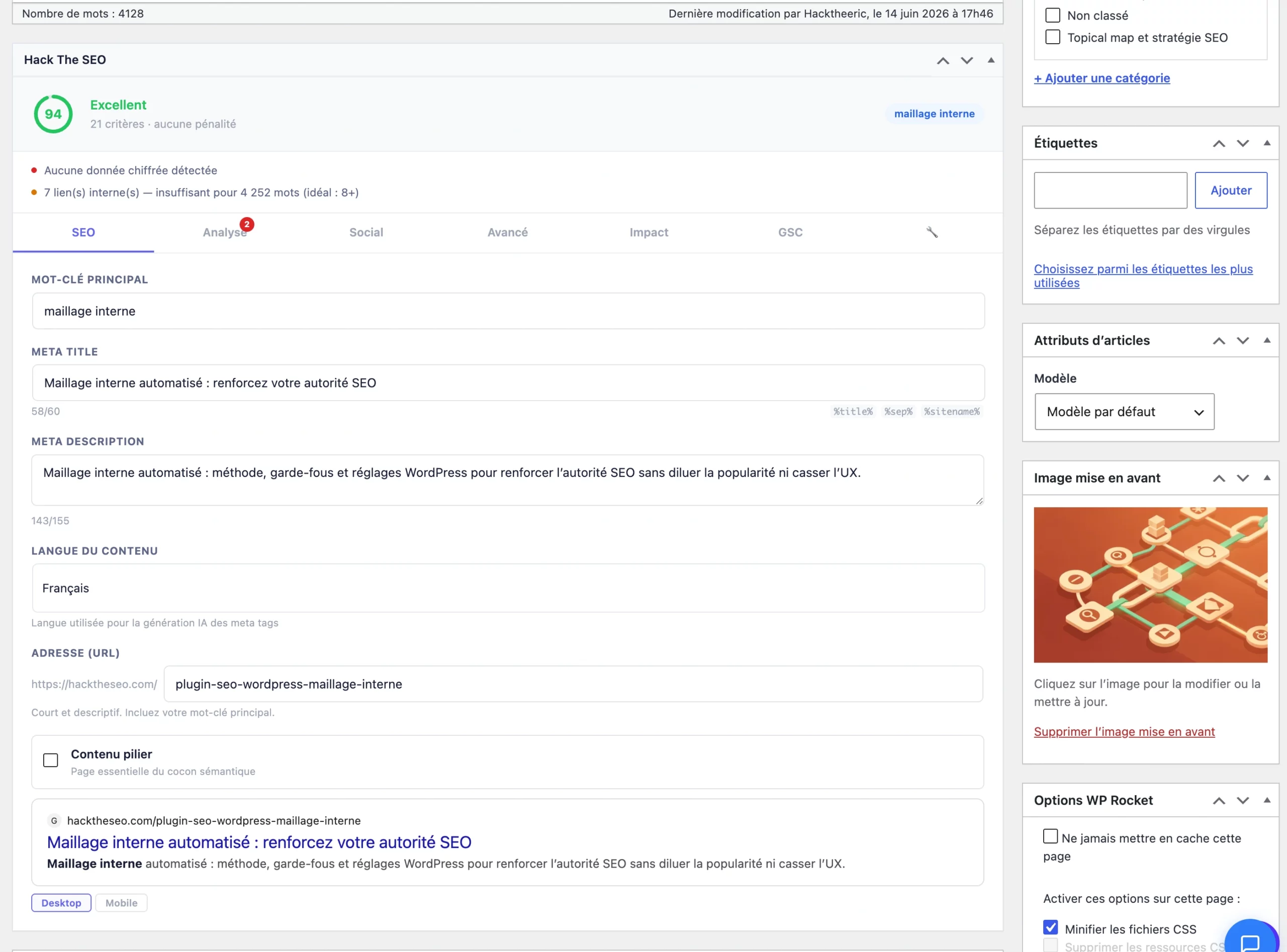Click the 143/155 character counter
Image resolution: width=1287 pixels, height=952 pixels.
50,521
